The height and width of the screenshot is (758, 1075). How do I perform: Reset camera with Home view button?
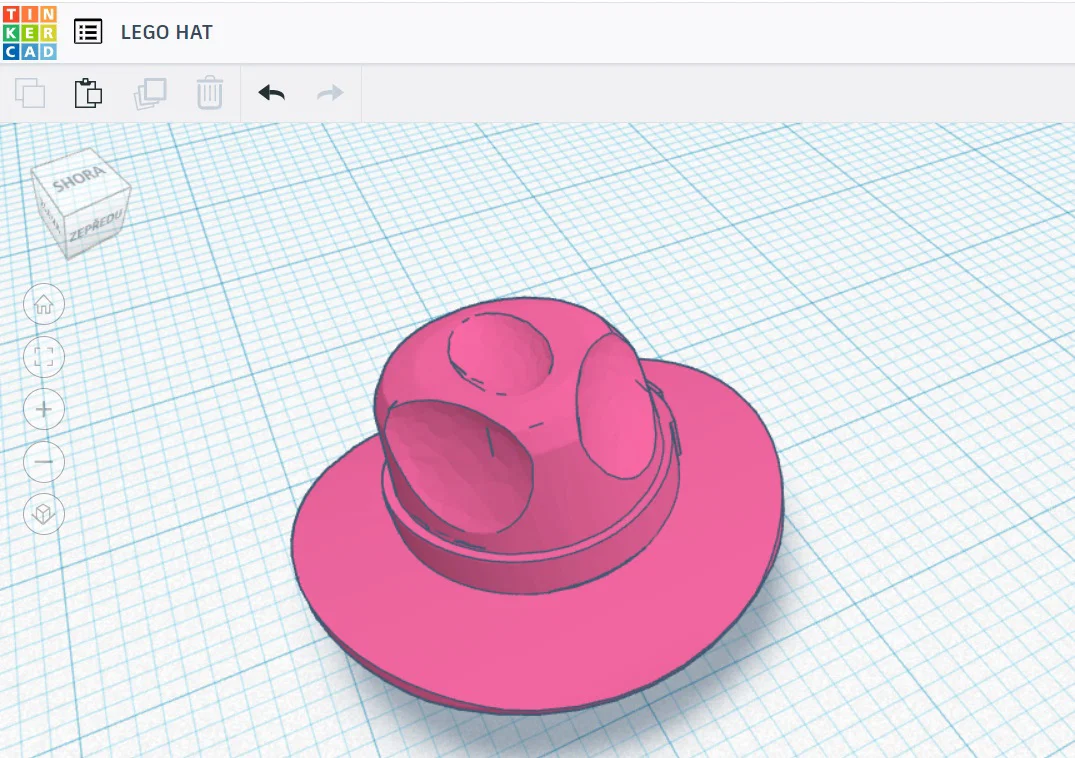[44, 304]
